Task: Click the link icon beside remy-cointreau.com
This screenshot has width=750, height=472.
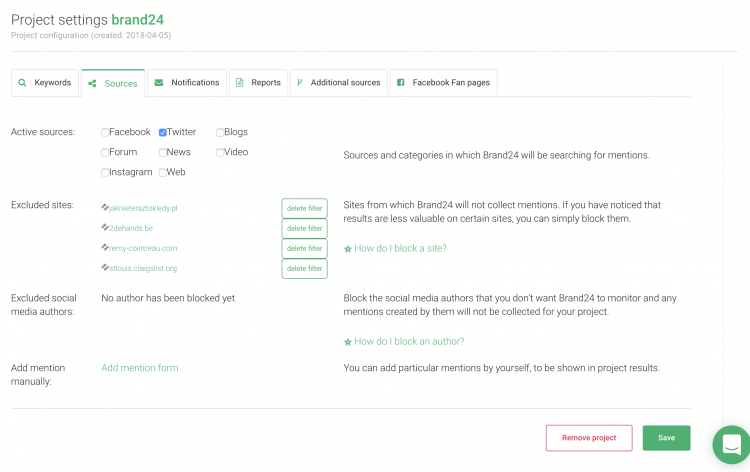Action: (105, 248)
